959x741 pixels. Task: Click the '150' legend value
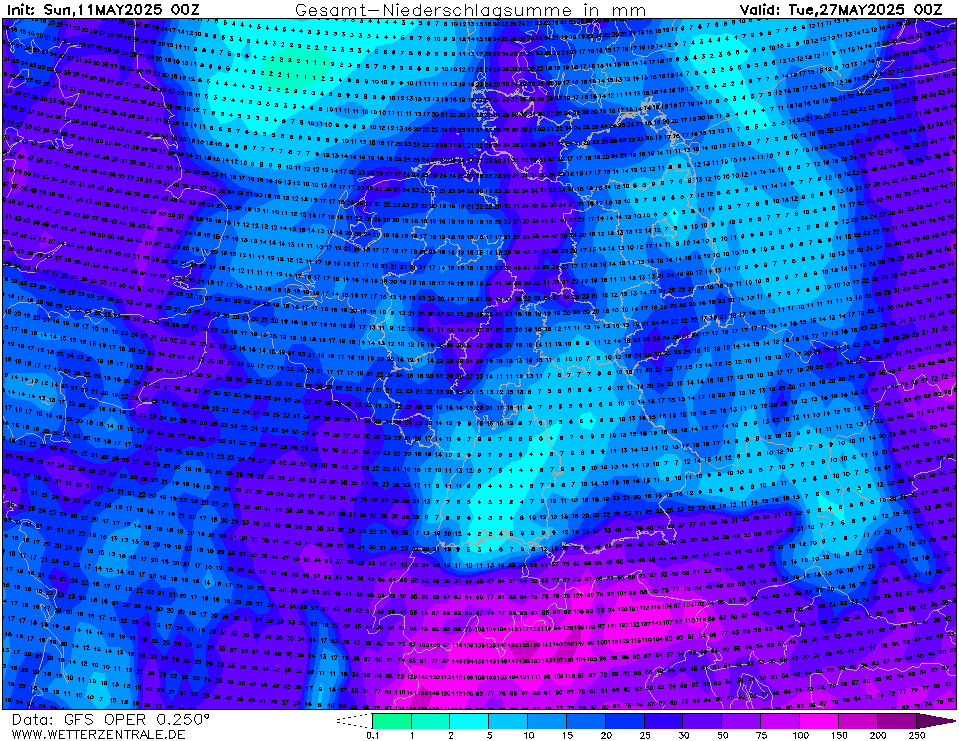tap(839, 735)
